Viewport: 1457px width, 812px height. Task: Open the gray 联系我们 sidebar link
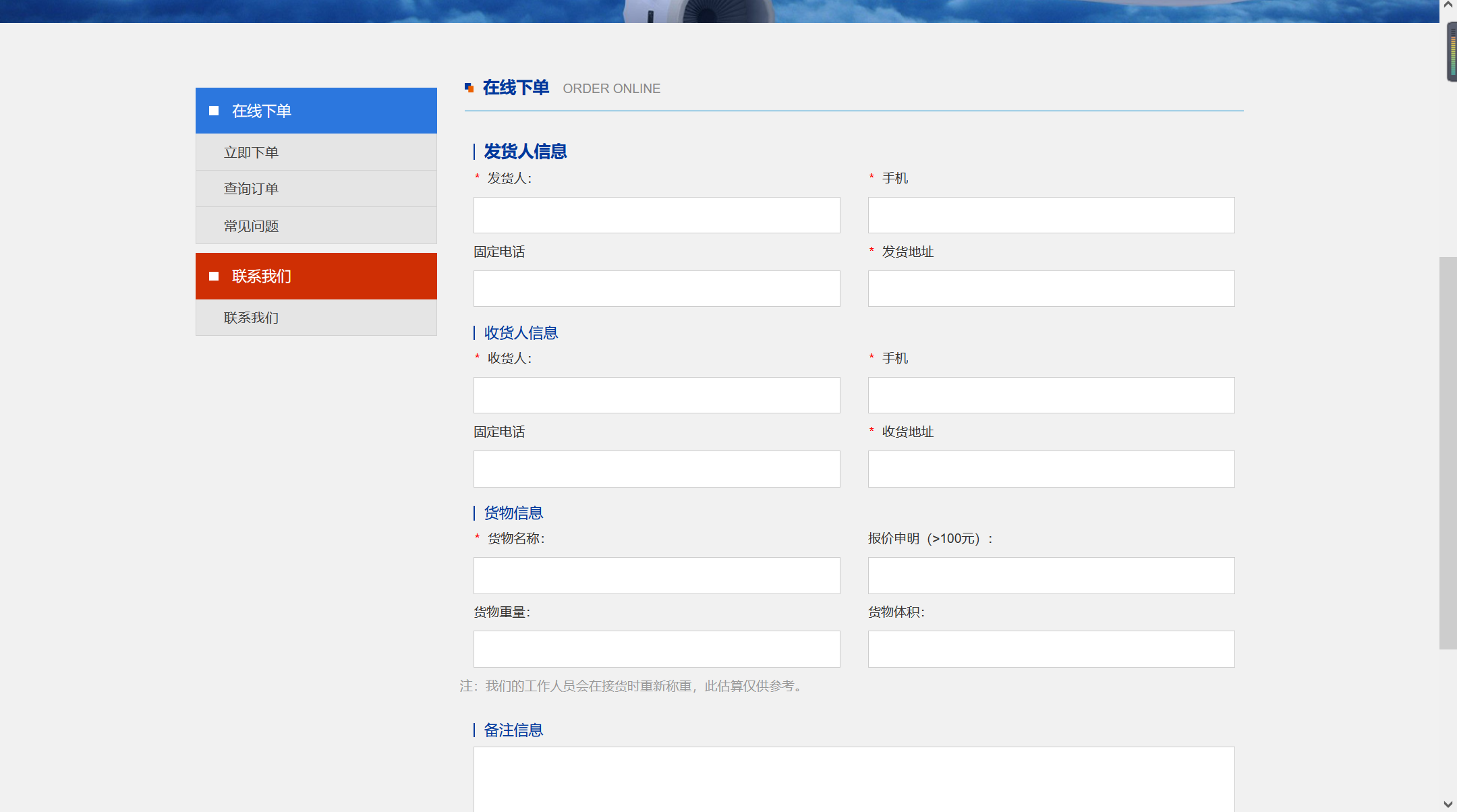point(316,318)
